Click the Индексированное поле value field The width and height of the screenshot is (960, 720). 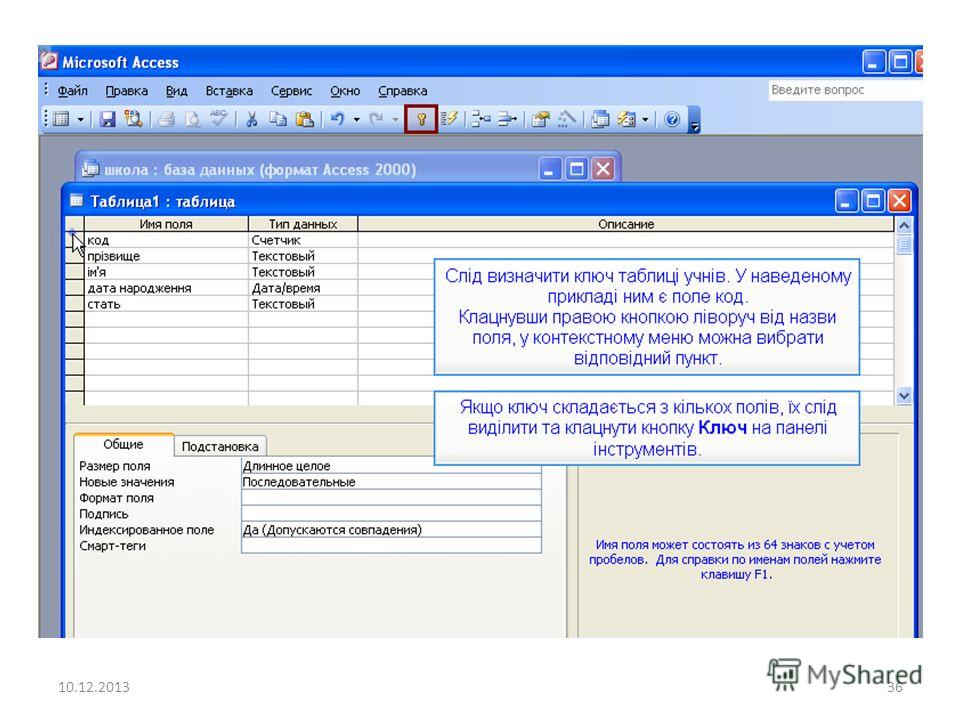(x=391, y=530)
